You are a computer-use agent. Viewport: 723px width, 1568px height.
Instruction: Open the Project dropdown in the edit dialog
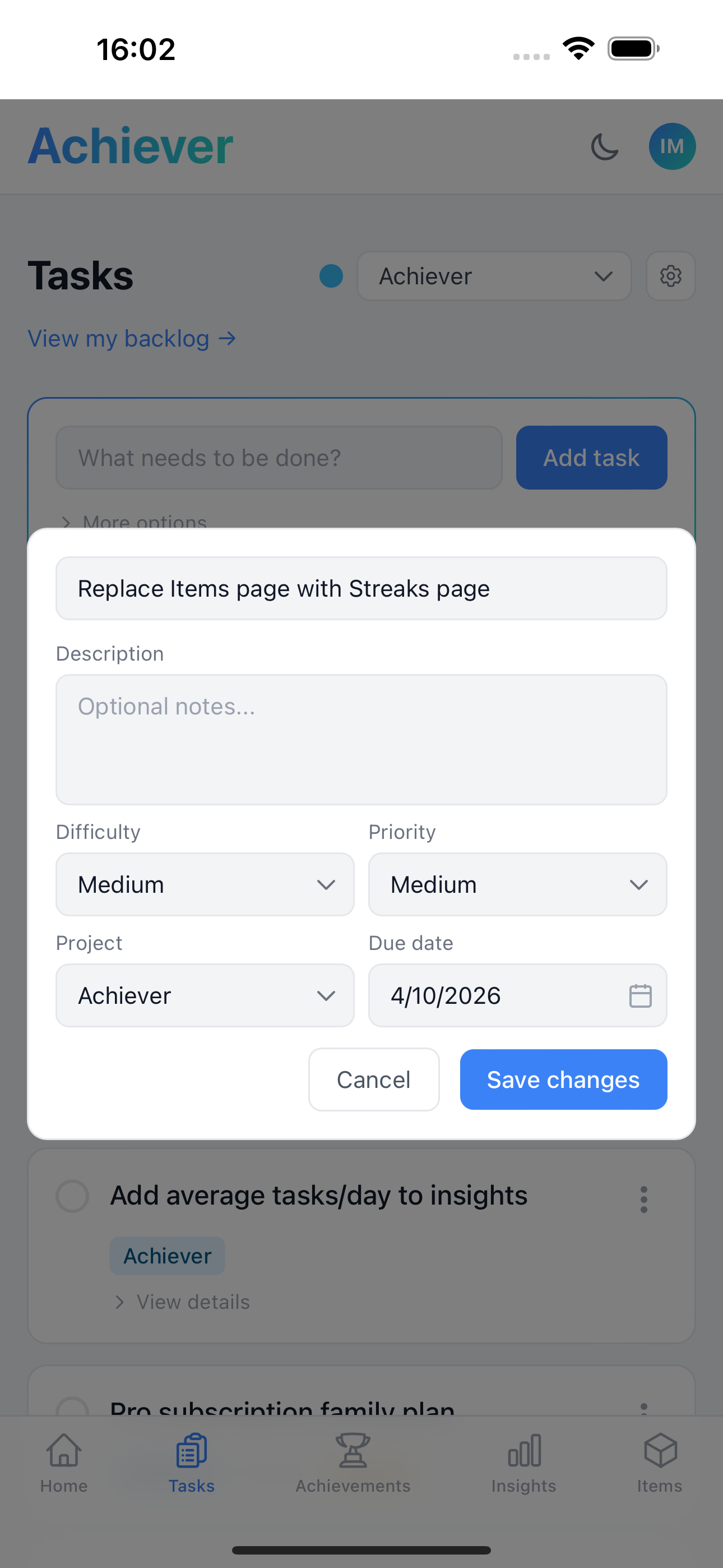pyautogui.click(x=205, y=996)
